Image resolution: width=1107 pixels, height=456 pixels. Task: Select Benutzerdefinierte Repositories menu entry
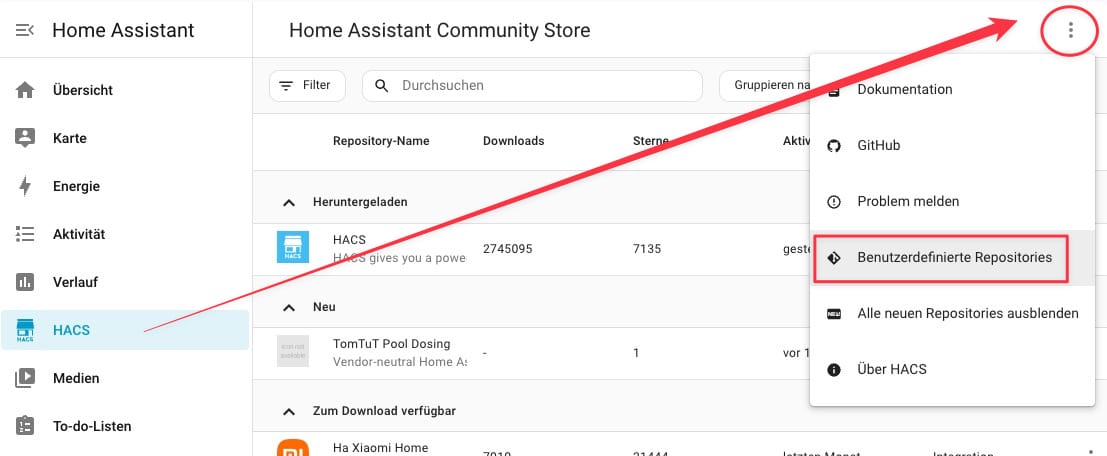pos(953,257)
